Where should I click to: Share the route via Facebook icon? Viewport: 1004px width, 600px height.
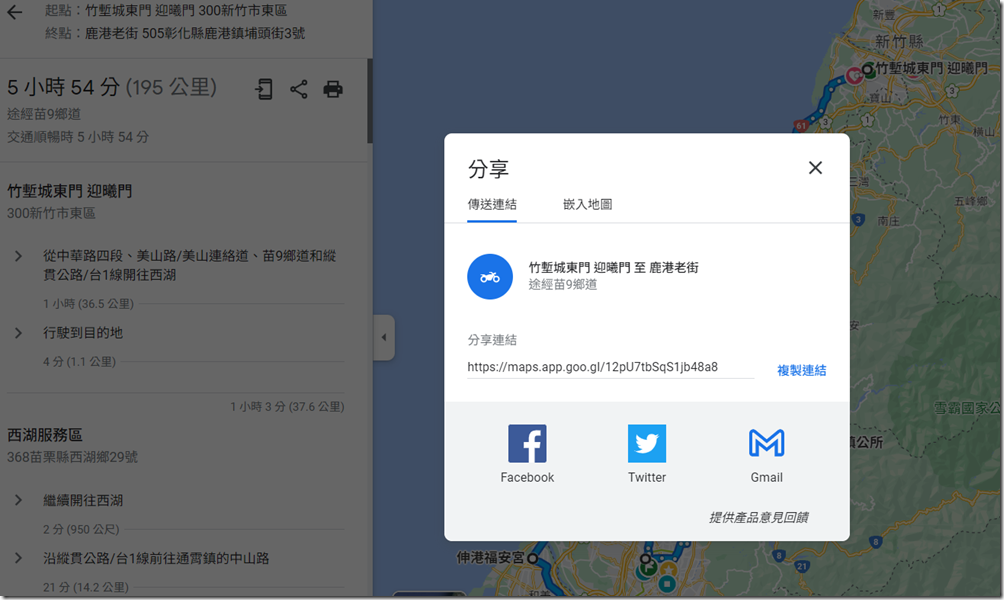coord(527,444)
